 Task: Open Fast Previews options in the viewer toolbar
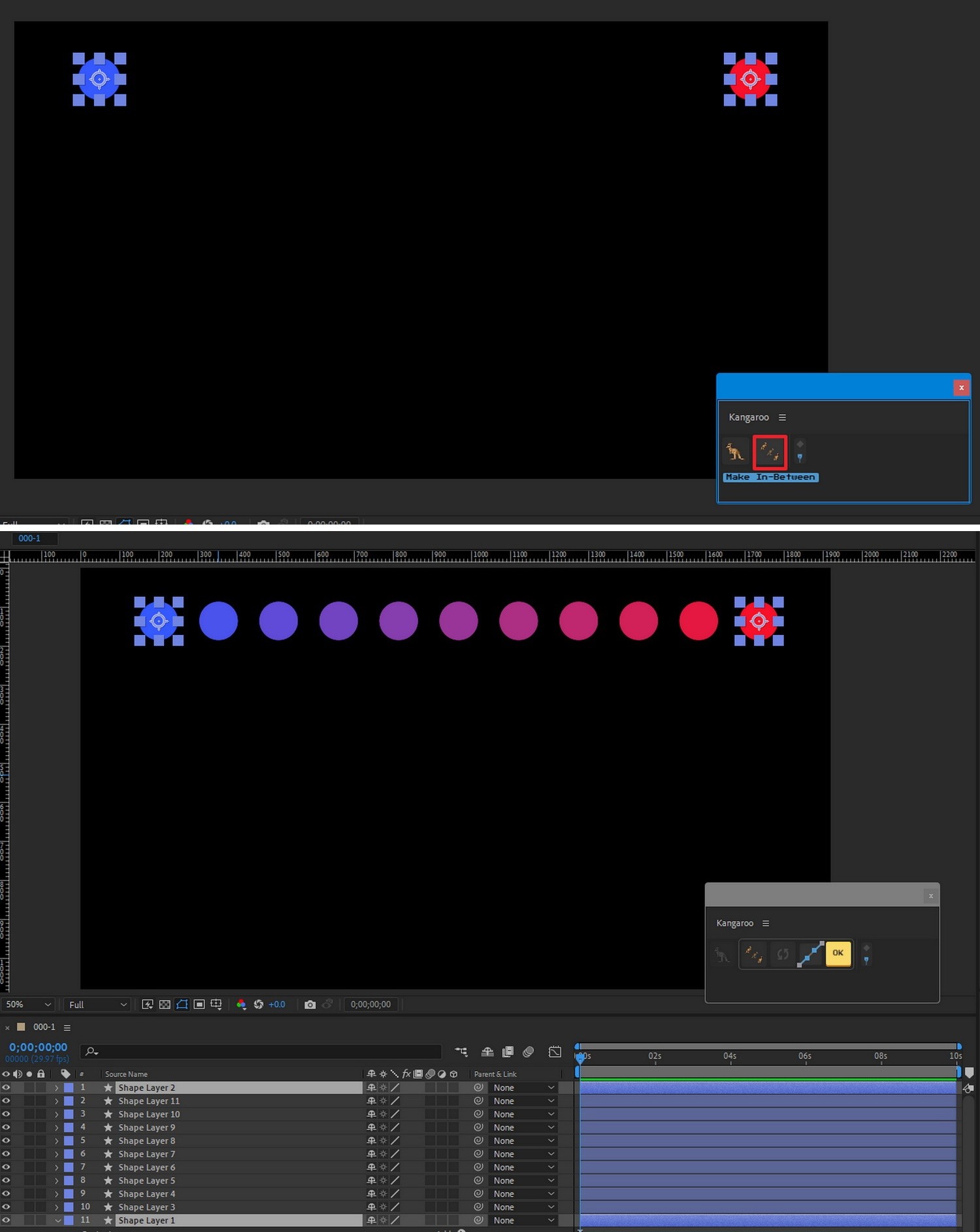[x=148, y=1004]
